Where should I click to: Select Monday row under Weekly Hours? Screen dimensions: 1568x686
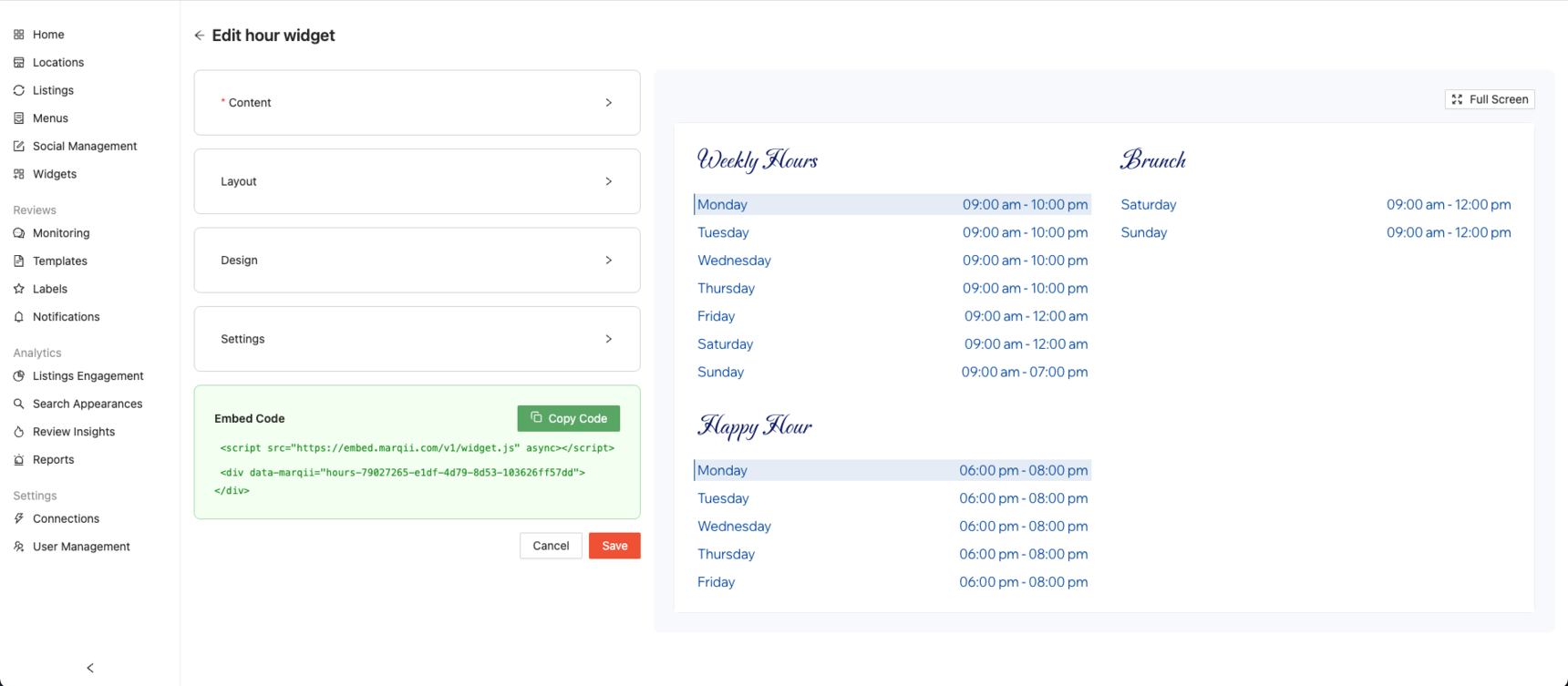[892, 205]
